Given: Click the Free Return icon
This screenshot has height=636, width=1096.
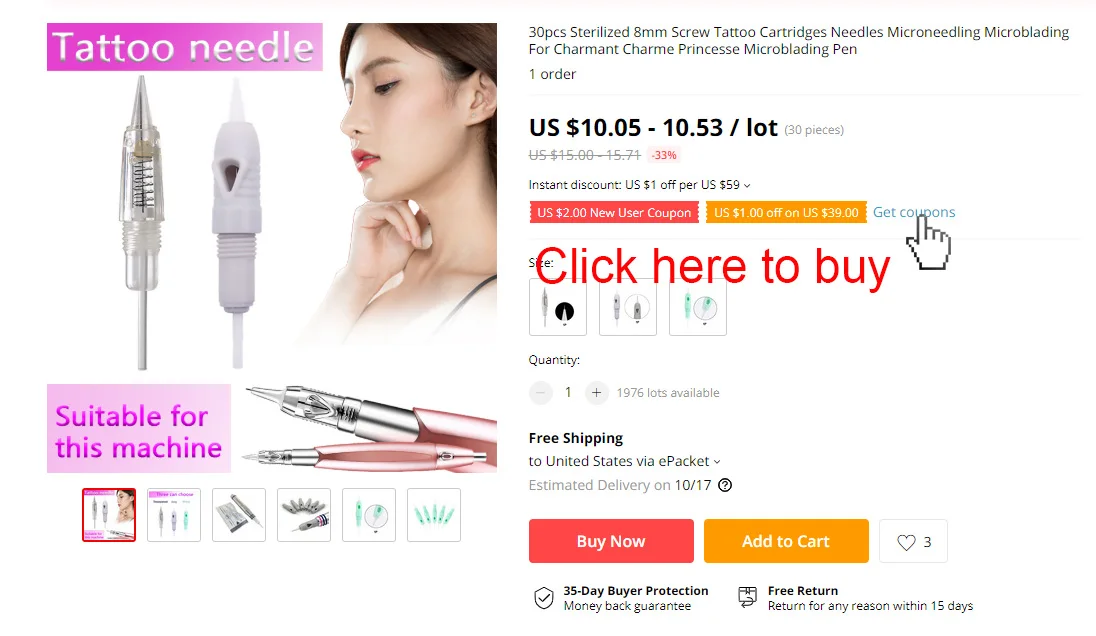Looking at the screenshot, I should (747, 597).
